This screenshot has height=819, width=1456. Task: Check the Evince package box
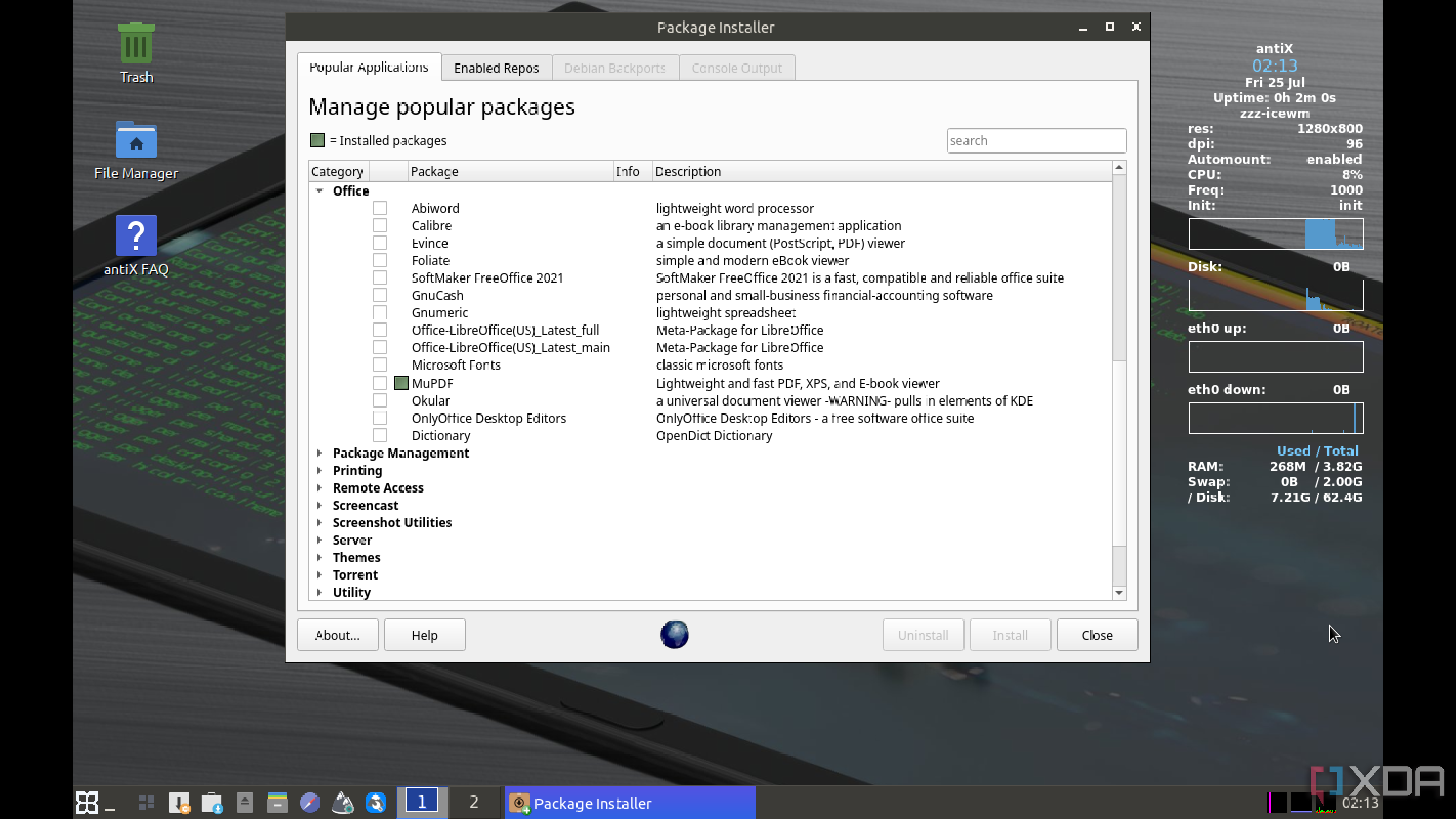pos(380,243)
